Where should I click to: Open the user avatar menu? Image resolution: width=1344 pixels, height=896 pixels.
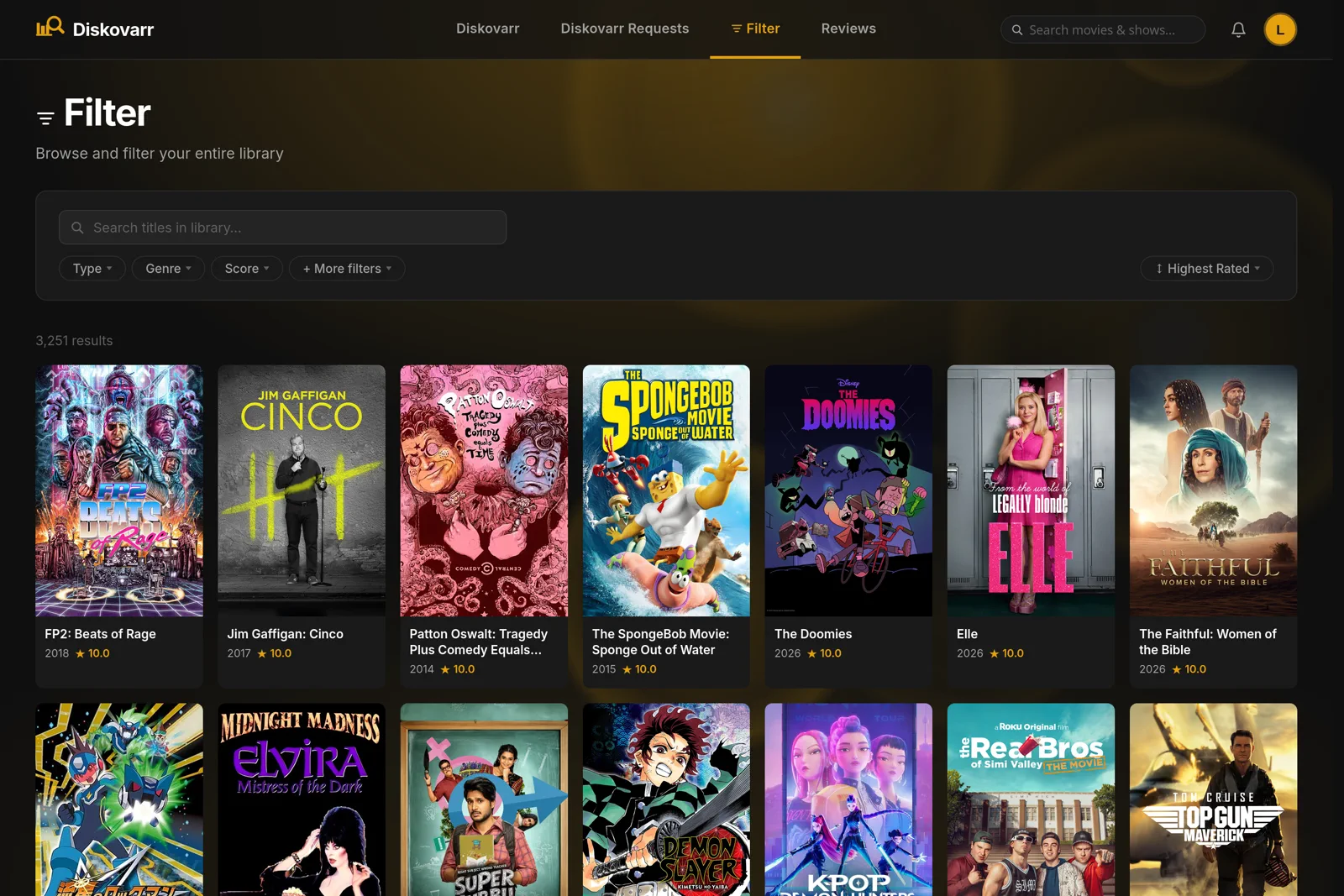click(1280, 29)
